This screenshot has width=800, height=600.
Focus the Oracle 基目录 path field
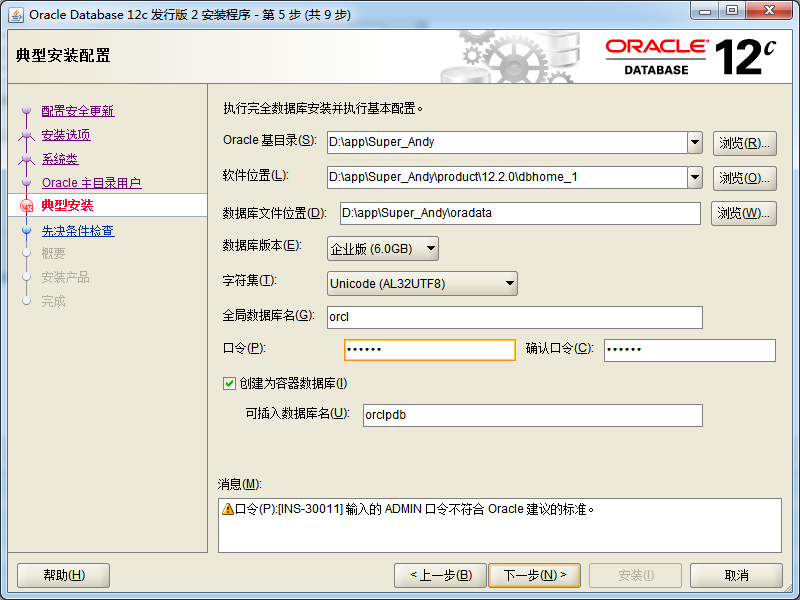point(507,142)
